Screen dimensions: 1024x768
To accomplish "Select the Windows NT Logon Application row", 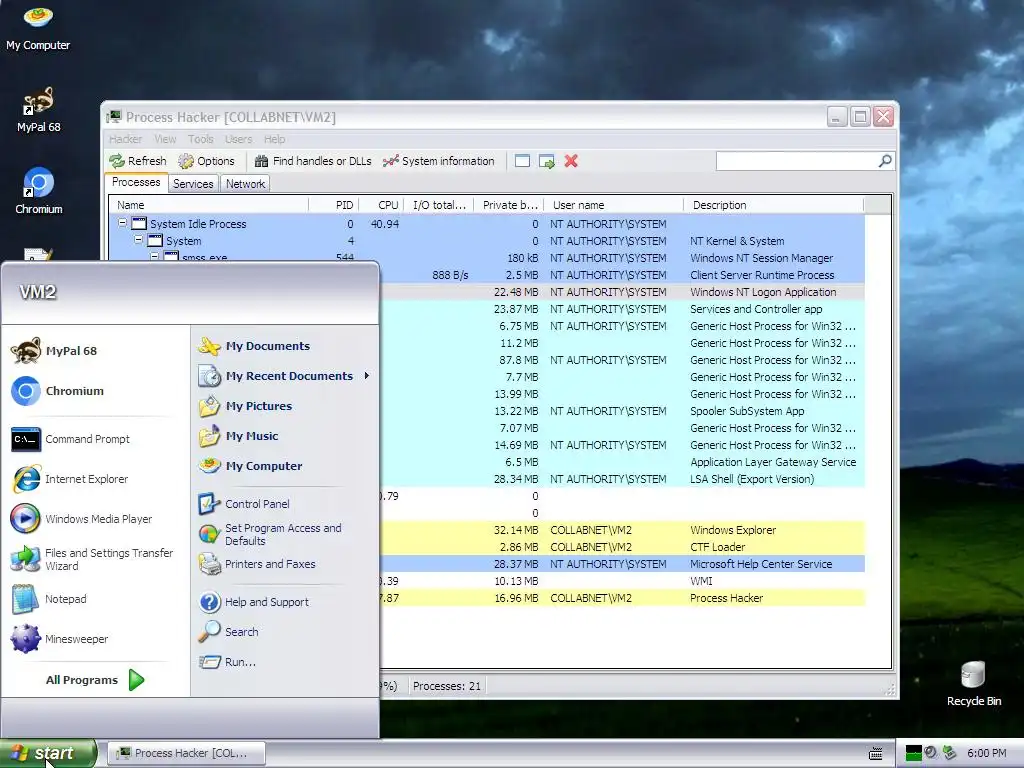I will click(622, 292).
